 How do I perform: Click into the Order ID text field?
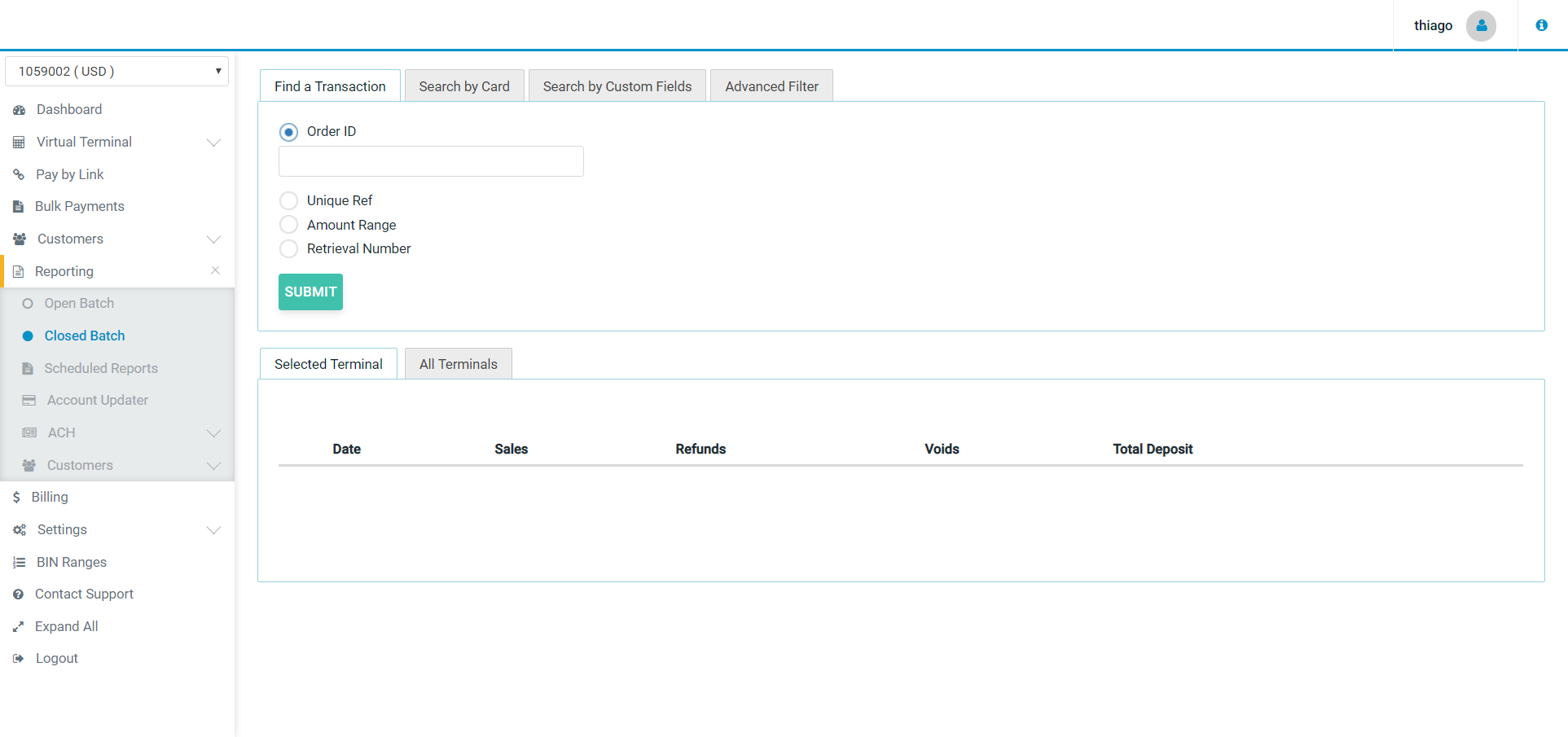[431, 161]
